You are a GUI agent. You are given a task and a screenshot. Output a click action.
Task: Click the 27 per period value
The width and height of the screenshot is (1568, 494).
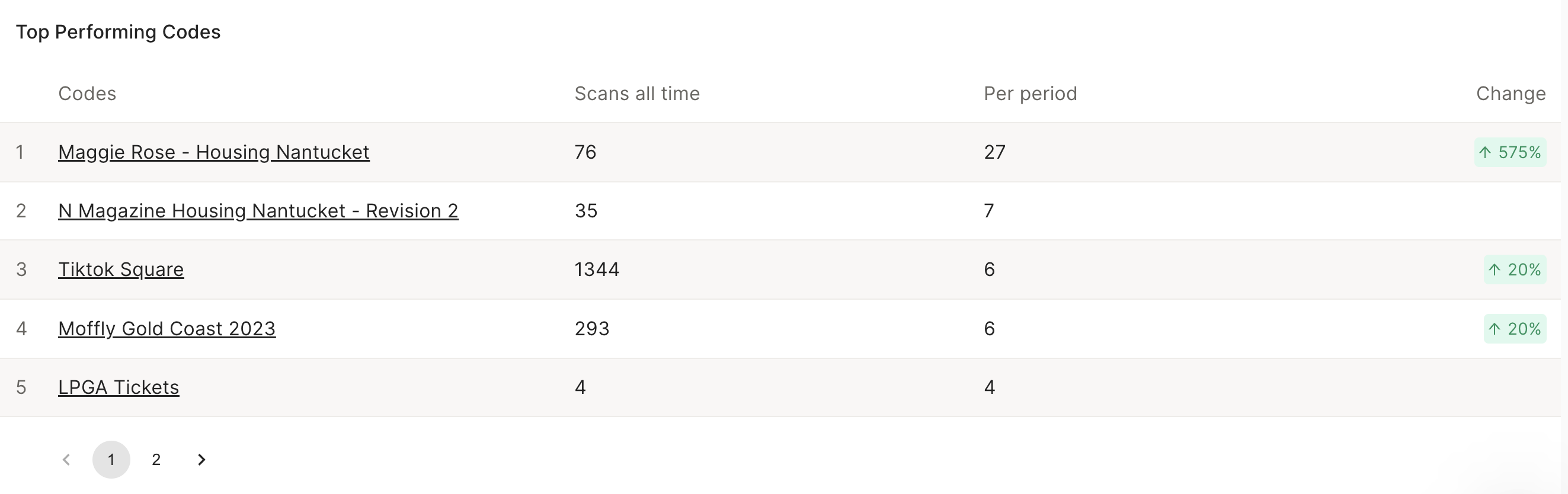click(994, 152)
